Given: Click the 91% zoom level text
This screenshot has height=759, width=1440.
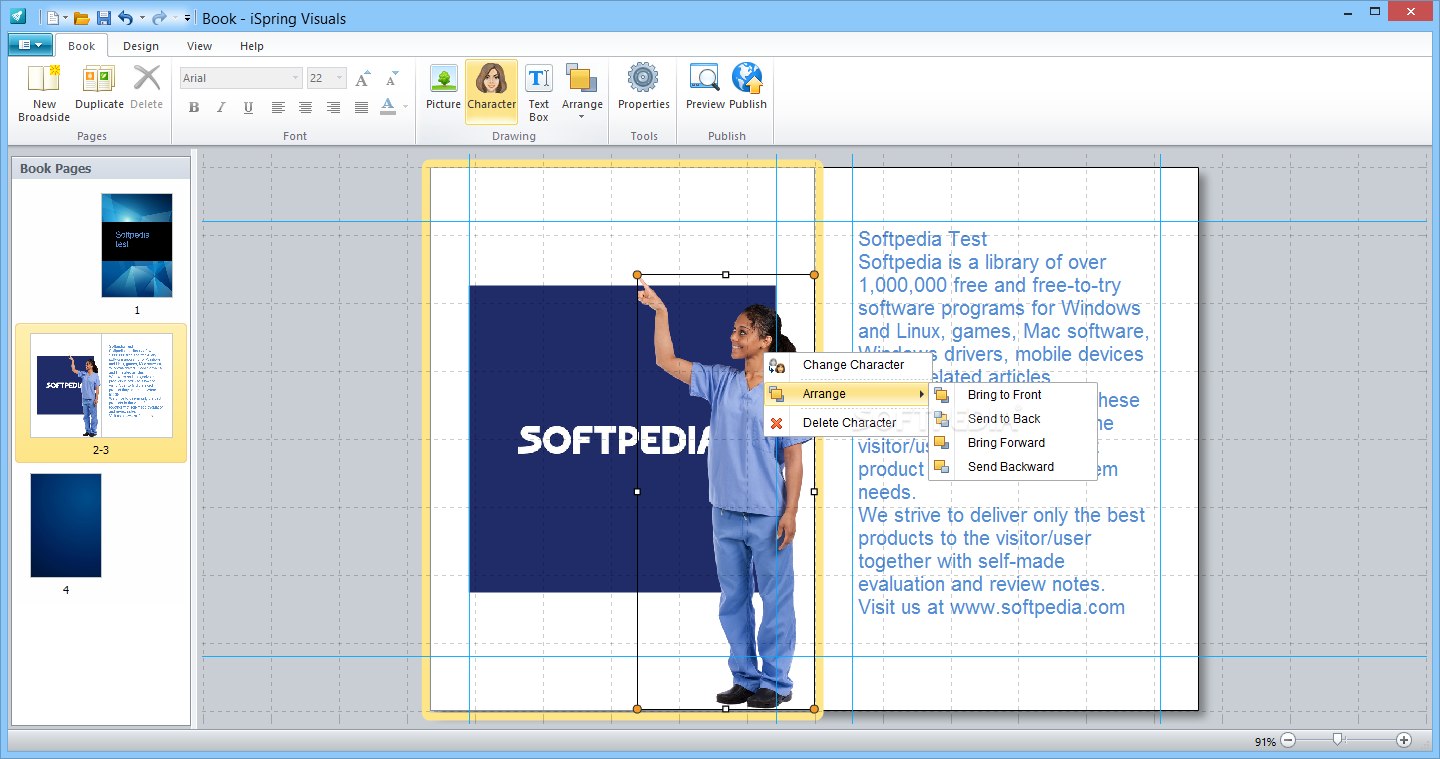Looking at the screenshot, I should point(1265,742).
